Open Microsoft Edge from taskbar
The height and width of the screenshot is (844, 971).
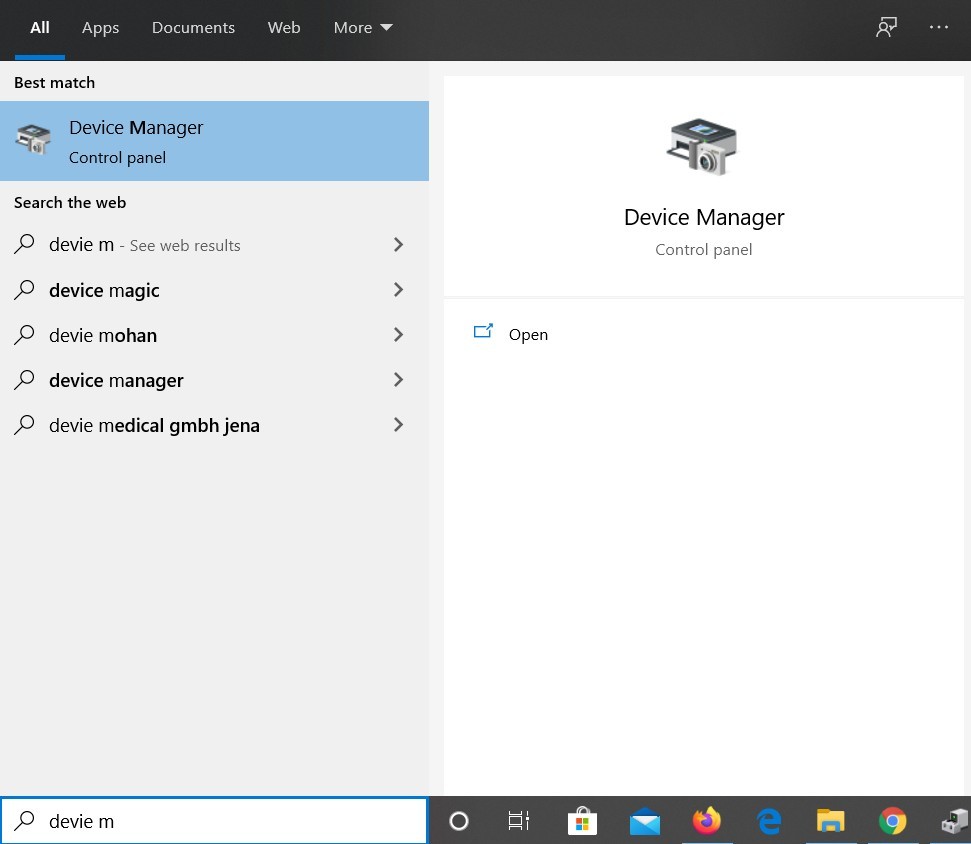(x=769, y=821)
